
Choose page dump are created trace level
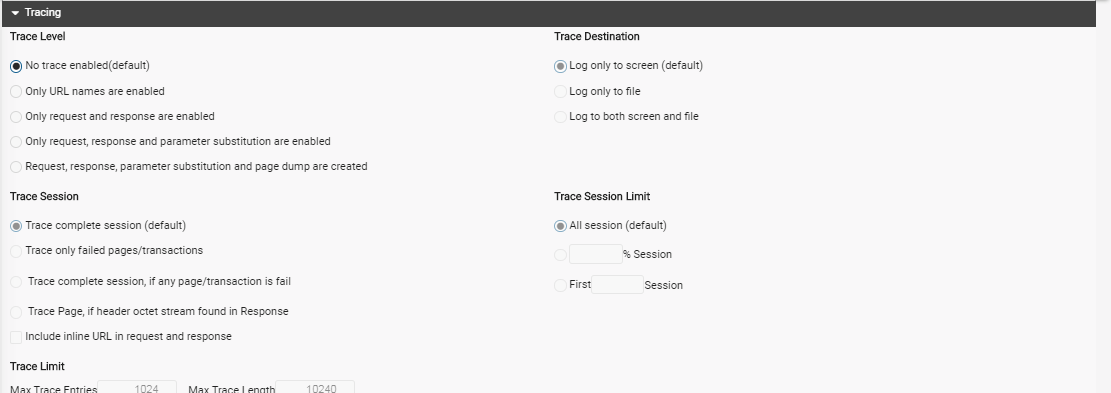click(x=16, y=167)
